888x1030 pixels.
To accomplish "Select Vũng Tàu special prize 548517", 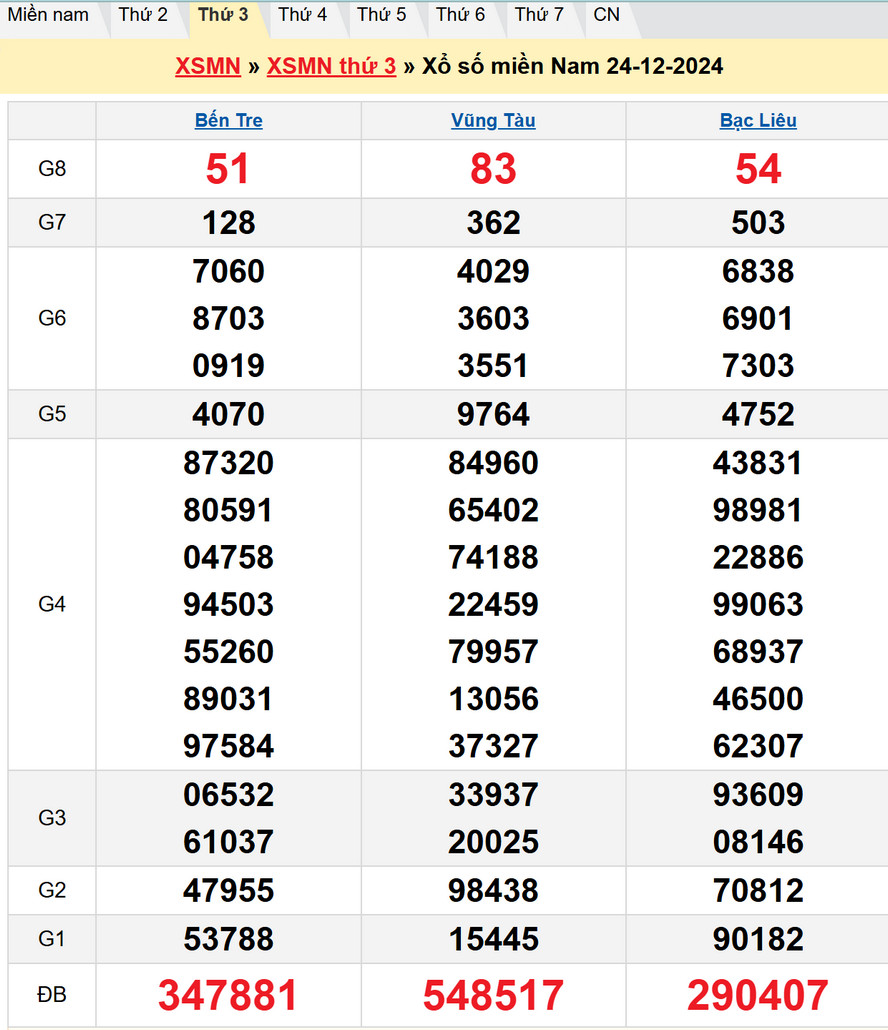I will click(493, 996).
